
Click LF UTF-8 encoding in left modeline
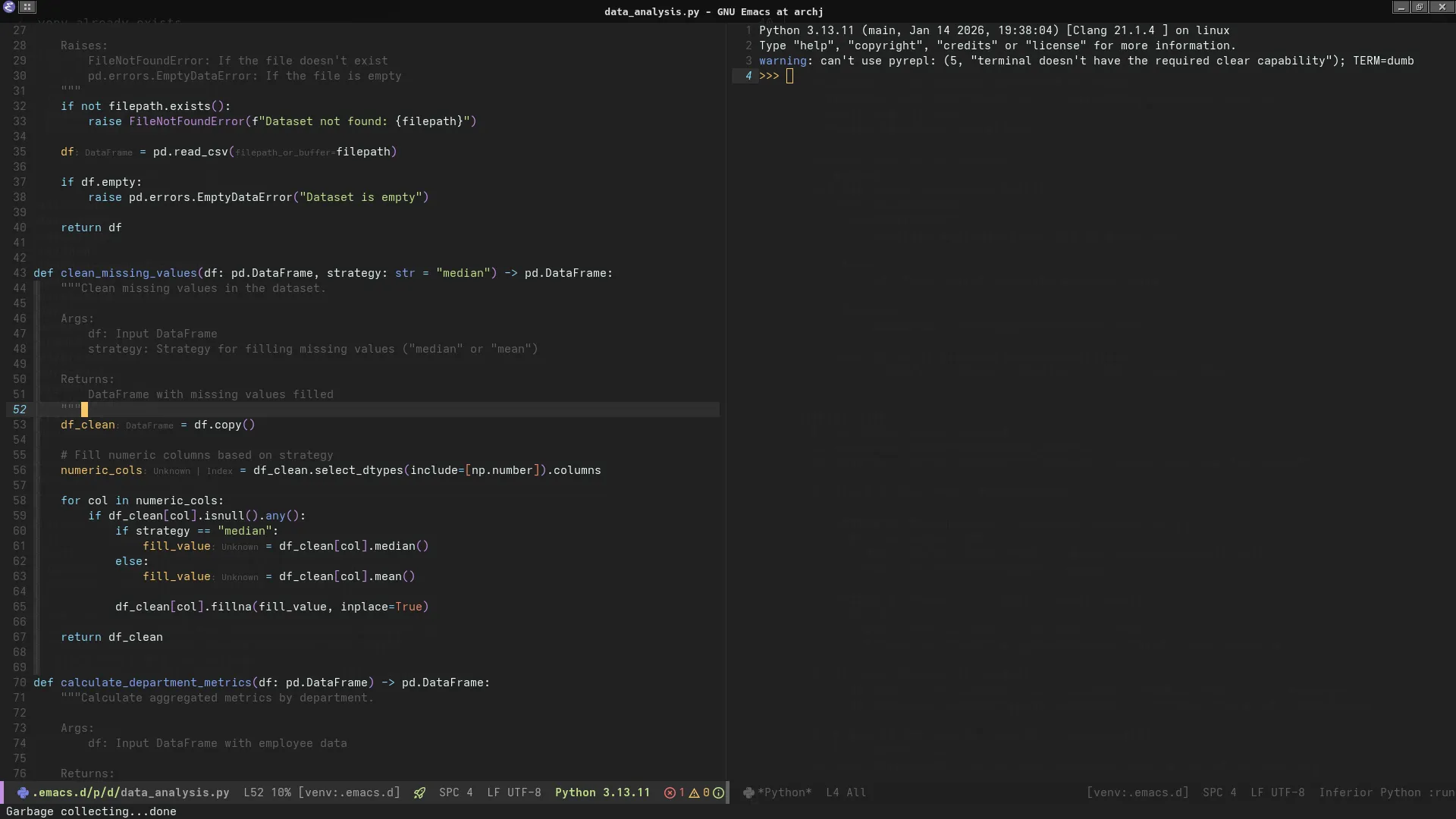[x=514, y=792]
